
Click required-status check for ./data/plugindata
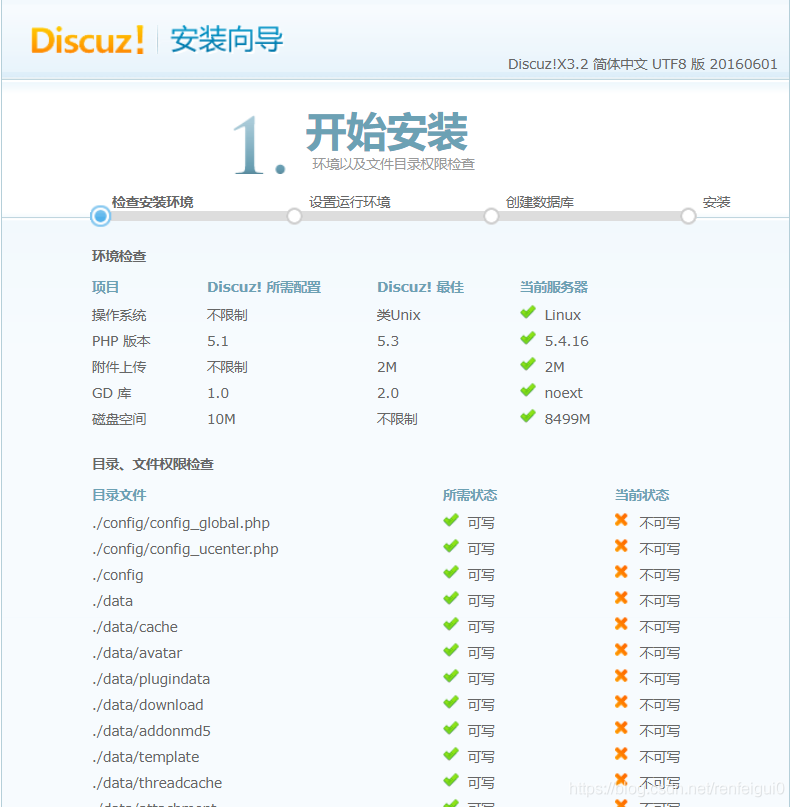(451, 676)
